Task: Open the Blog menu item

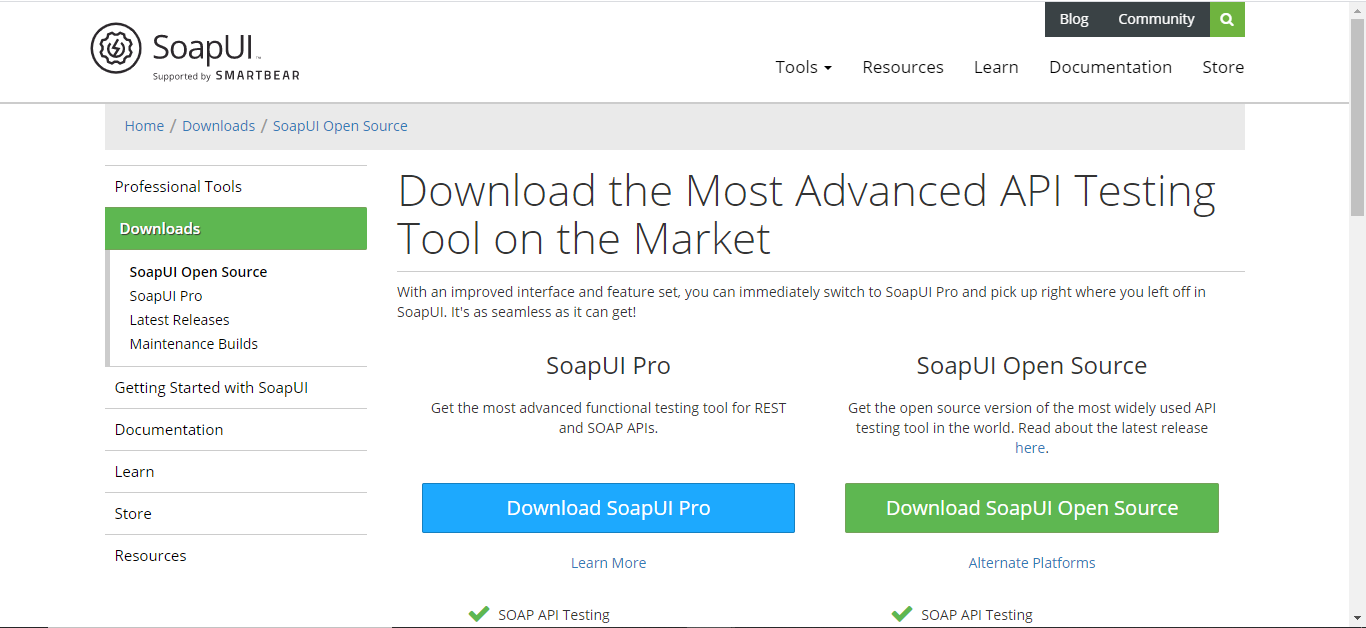Action: click(1073, 18)
